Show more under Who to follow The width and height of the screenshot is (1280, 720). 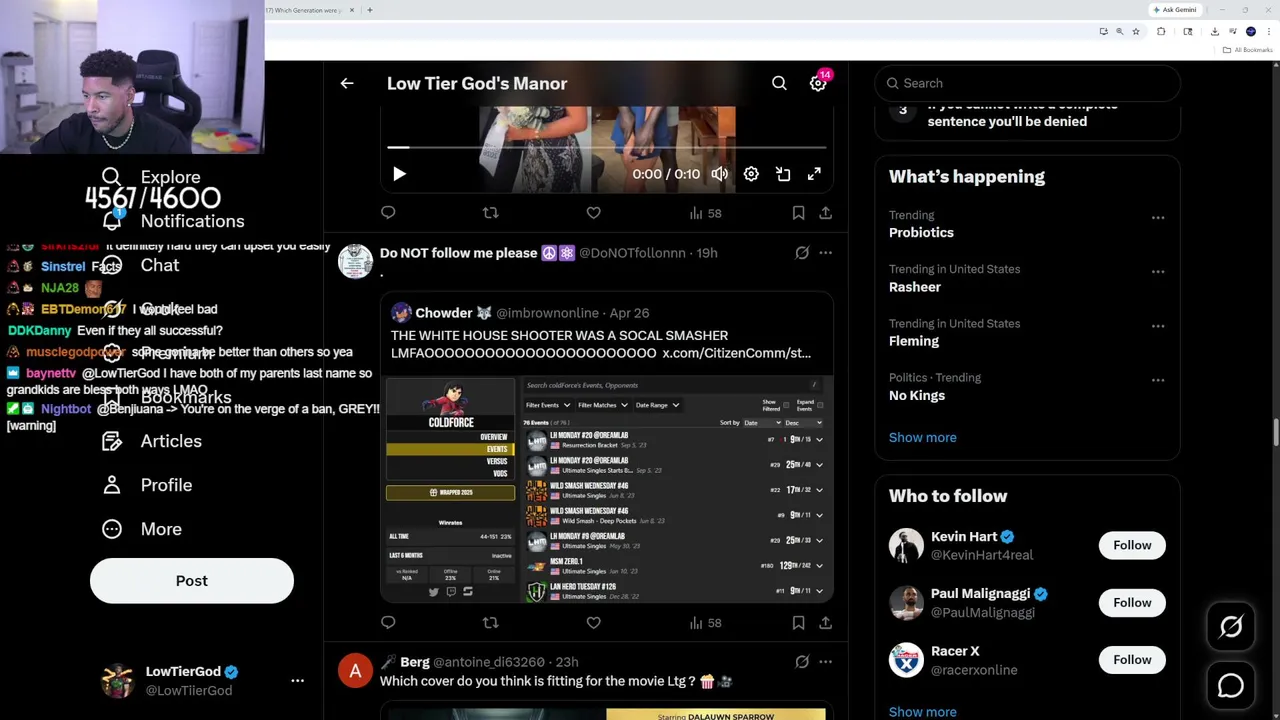(922, 712)
